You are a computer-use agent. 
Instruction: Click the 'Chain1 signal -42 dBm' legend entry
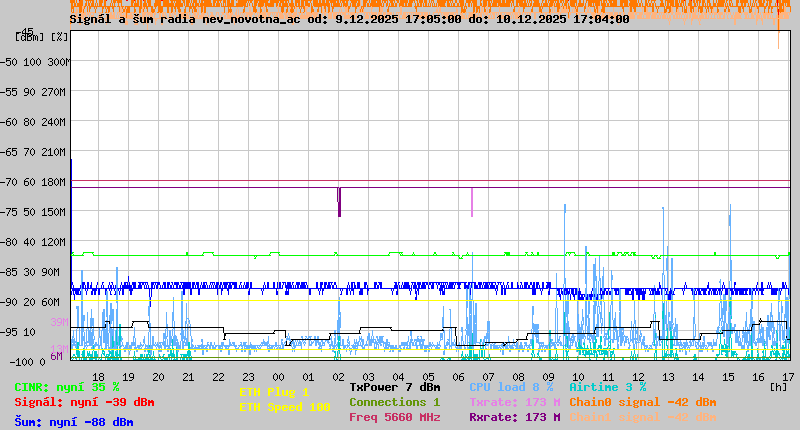(x=643, y=417)
